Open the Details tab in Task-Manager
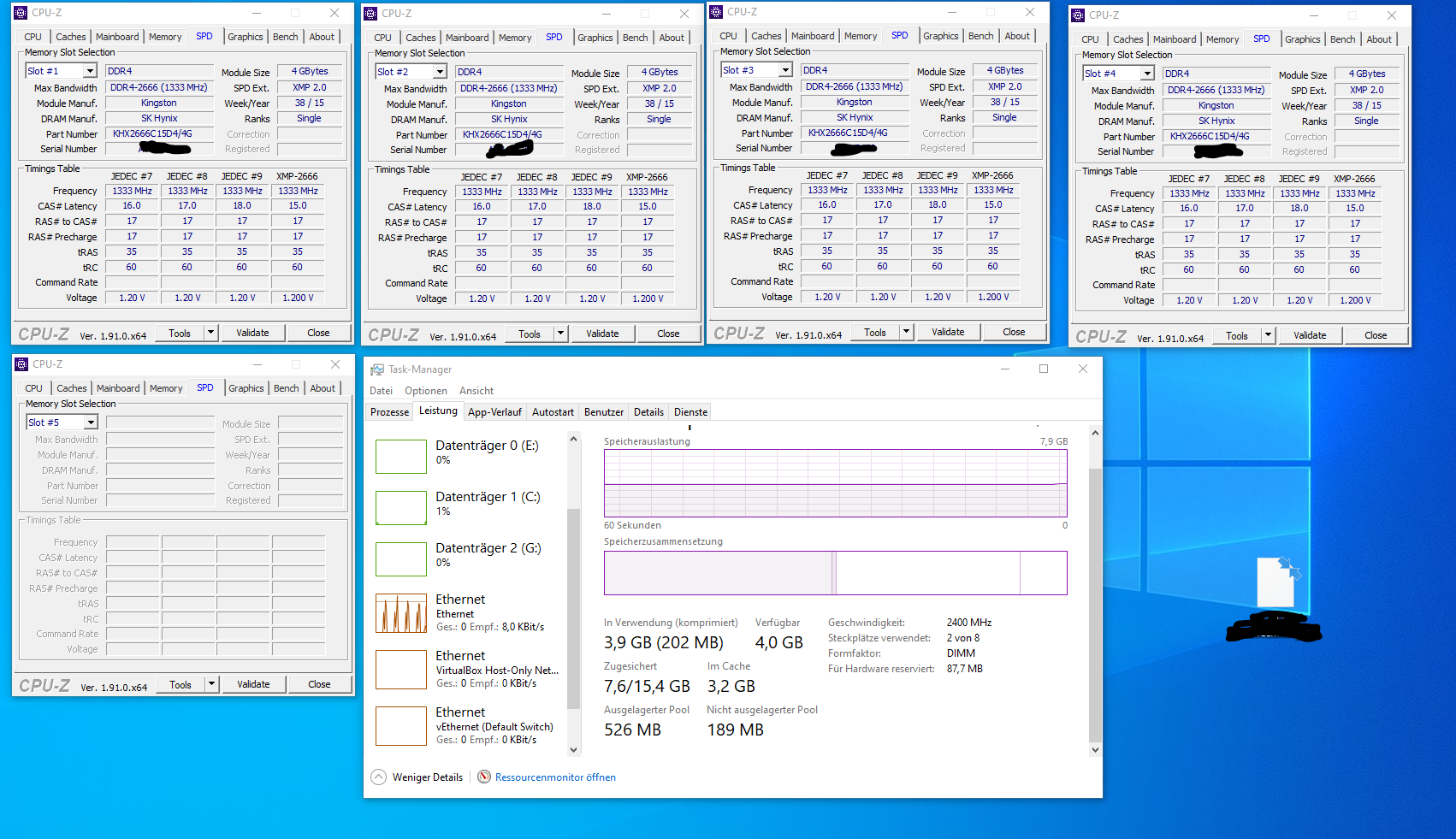 point(648,412)
